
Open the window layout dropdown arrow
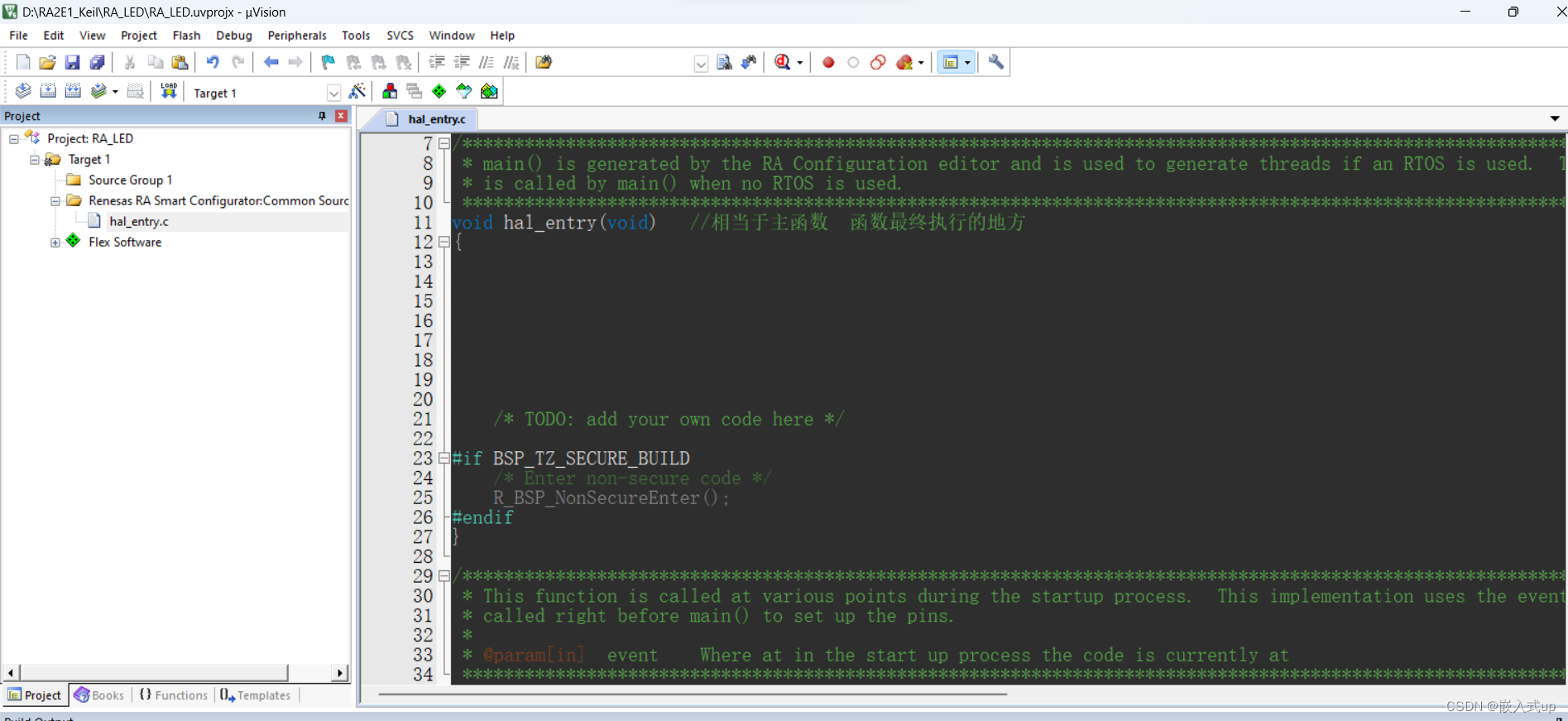point(967,63)
